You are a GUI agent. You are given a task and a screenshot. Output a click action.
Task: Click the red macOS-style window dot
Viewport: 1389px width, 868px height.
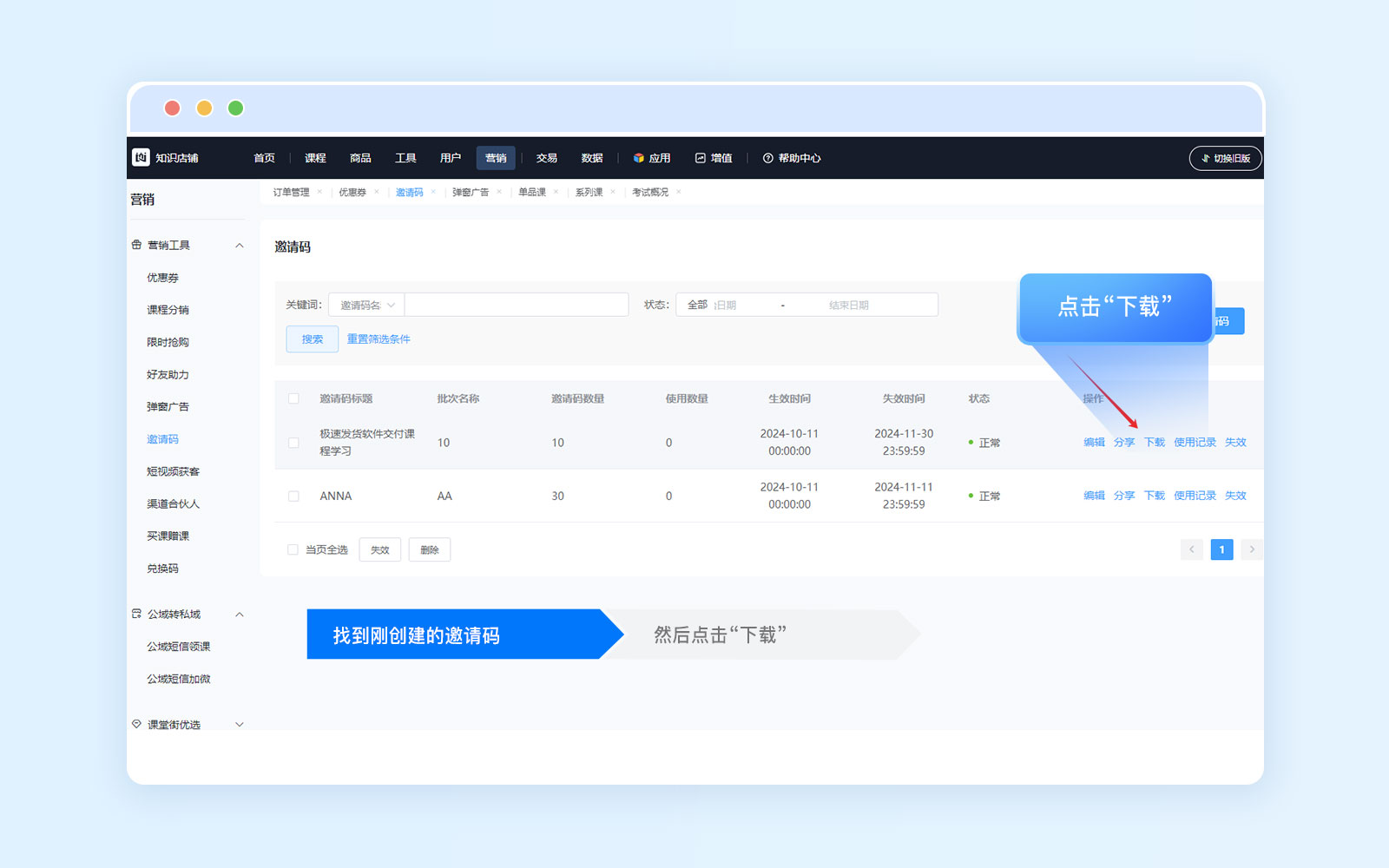[172, 108]
